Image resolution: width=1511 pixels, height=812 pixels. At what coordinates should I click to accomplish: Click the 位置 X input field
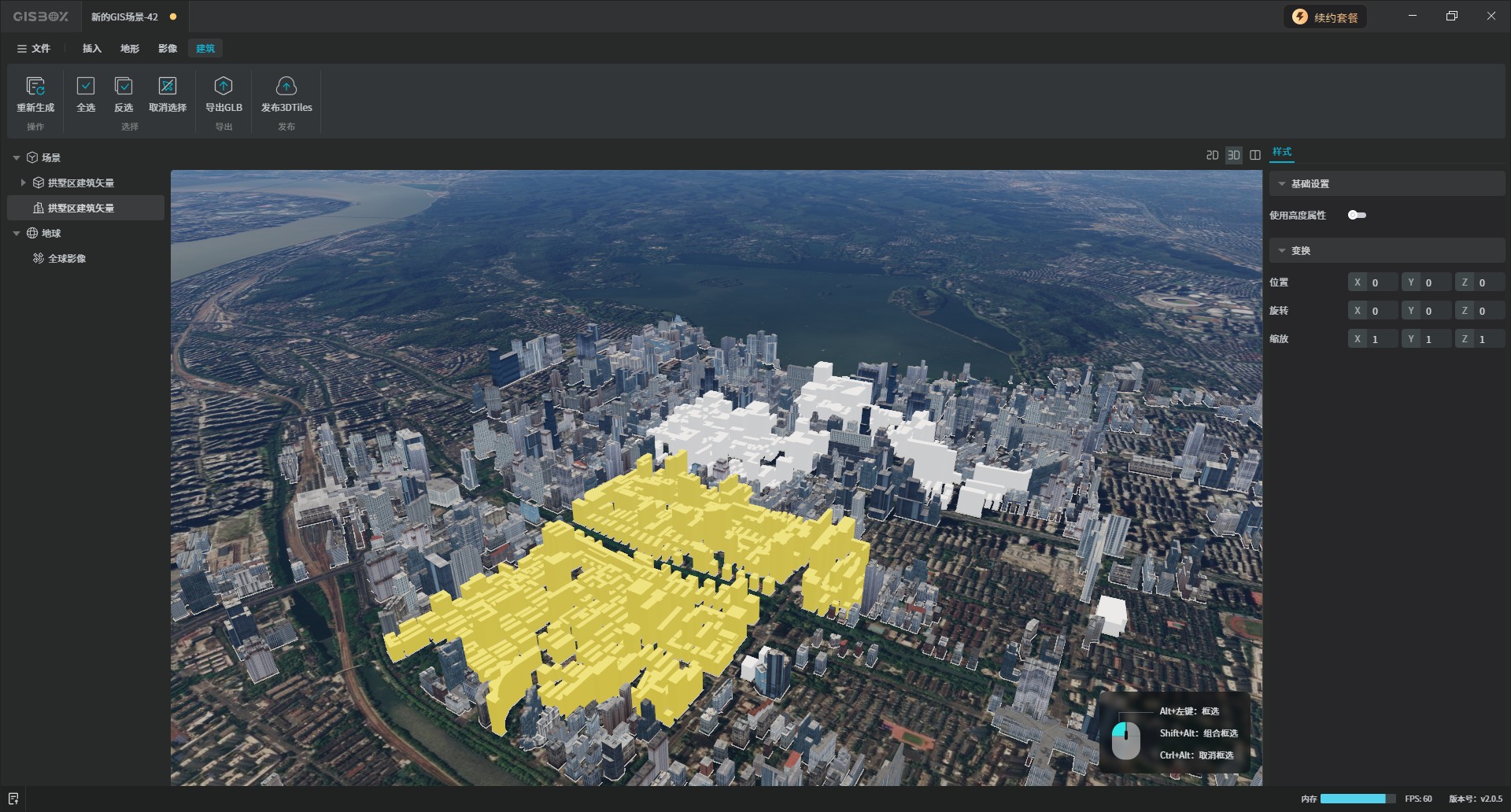[1381, 282]
